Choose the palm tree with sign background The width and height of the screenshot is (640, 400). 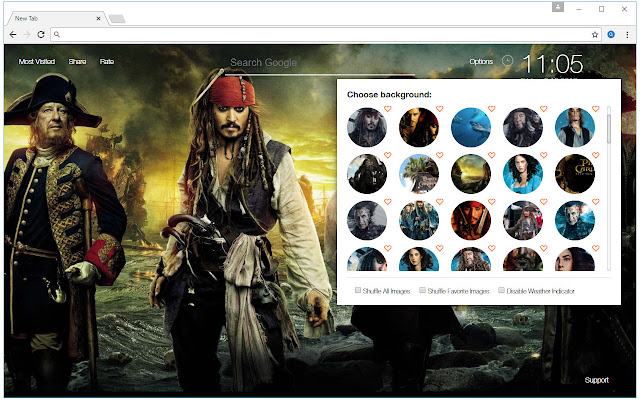pyautogui.click(x=419, y=174)
